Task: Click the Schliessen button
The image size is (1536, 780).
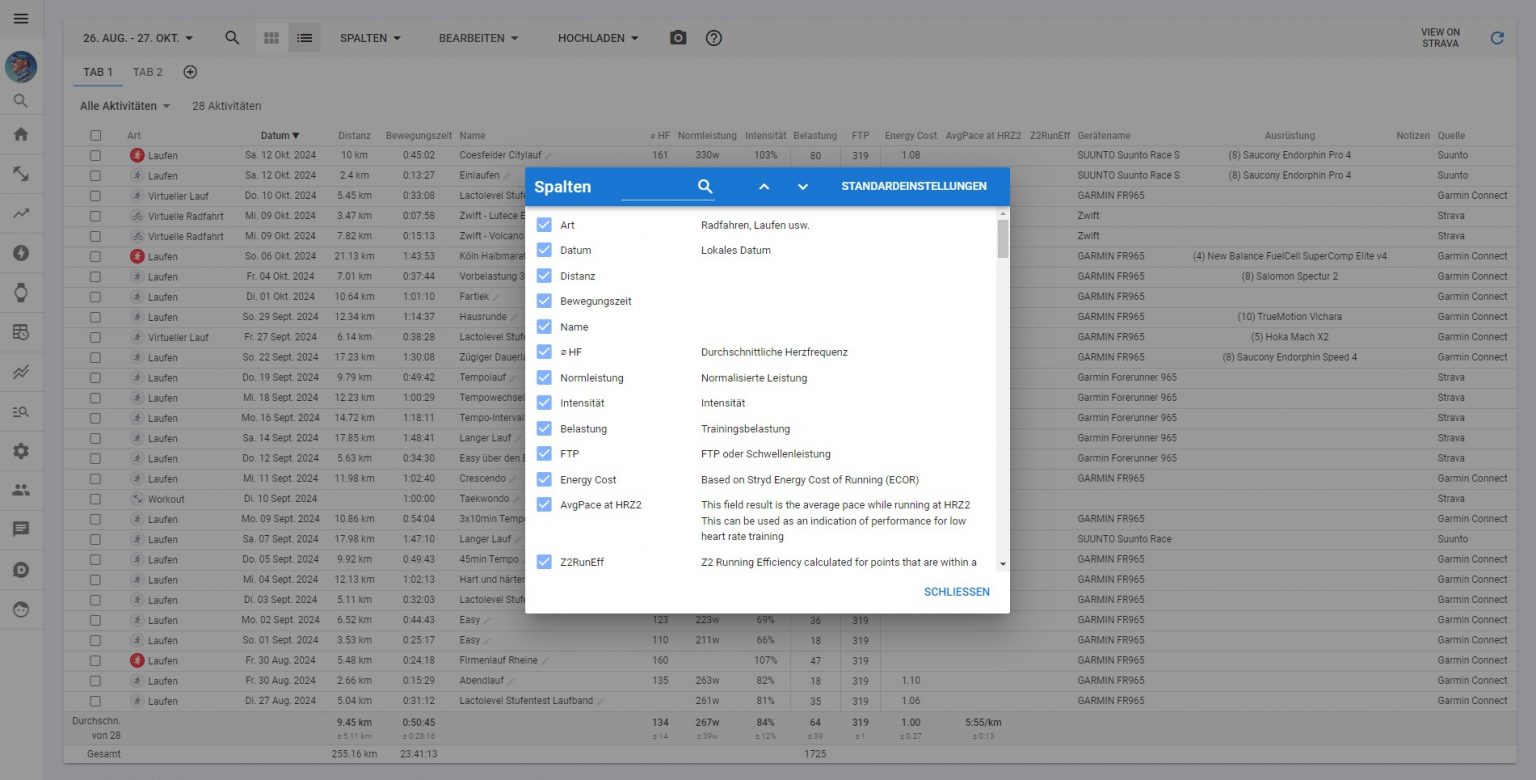Action: [x=956, y=592]
